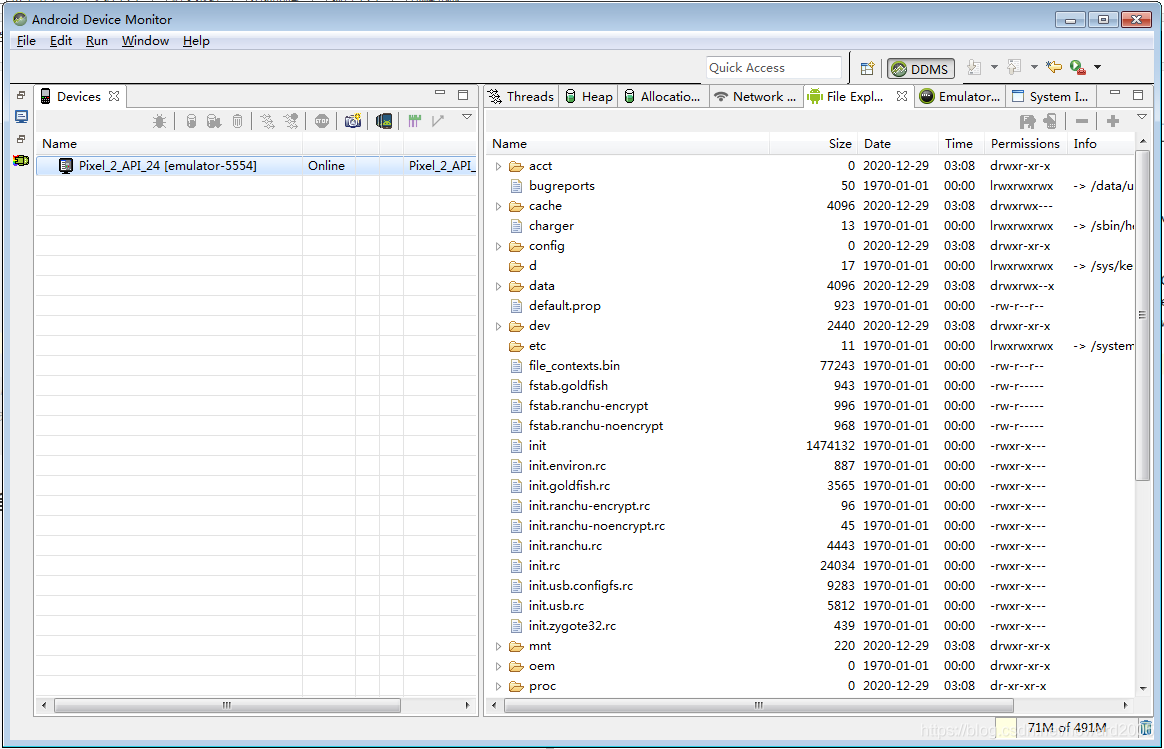Open the Edit menu
The width and height of the screenshot is (1164, 749).
tap(61, 41)
